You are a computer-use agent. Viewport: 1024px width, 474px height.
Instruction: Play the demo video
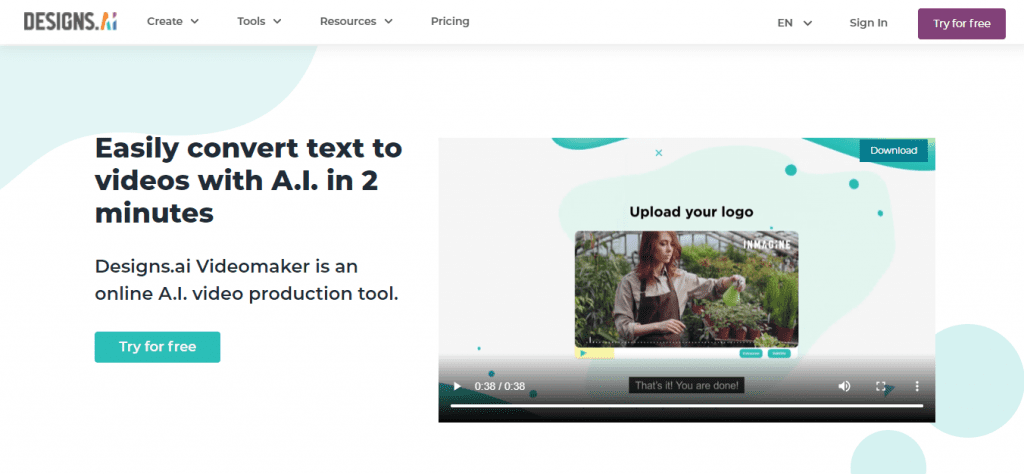[457, 386]
